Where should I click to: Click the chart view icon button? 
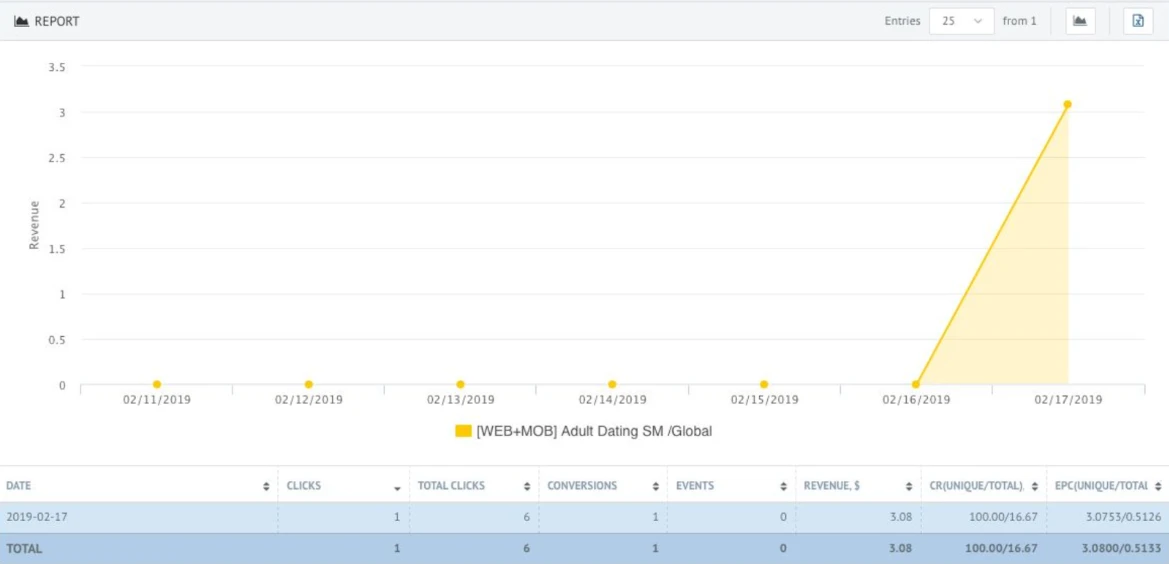(1080, 21)
